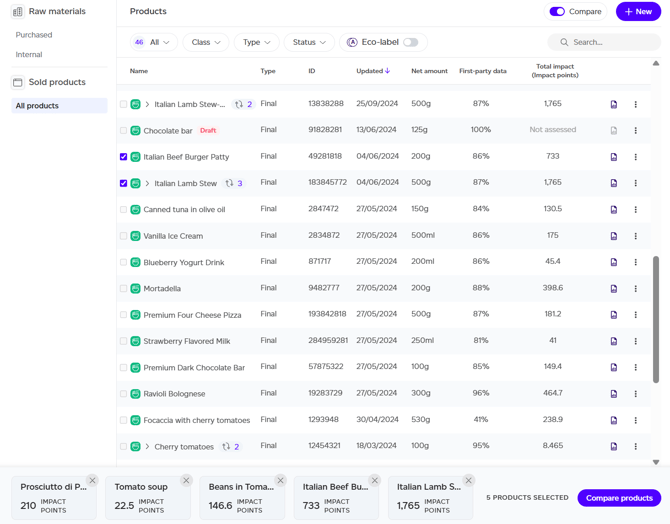Viewport: 670px width, 524px height.
Task: Open document icon for Mortadella row
Action: click(x=614, y=289)
